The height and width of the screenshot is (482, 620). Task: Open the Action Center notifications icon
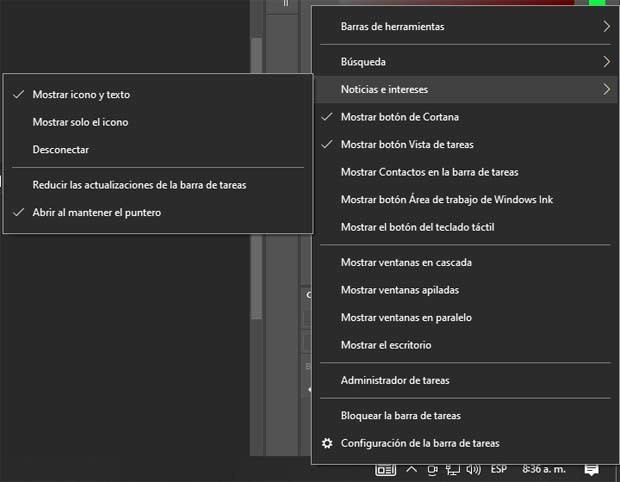[x=591, y=470]
